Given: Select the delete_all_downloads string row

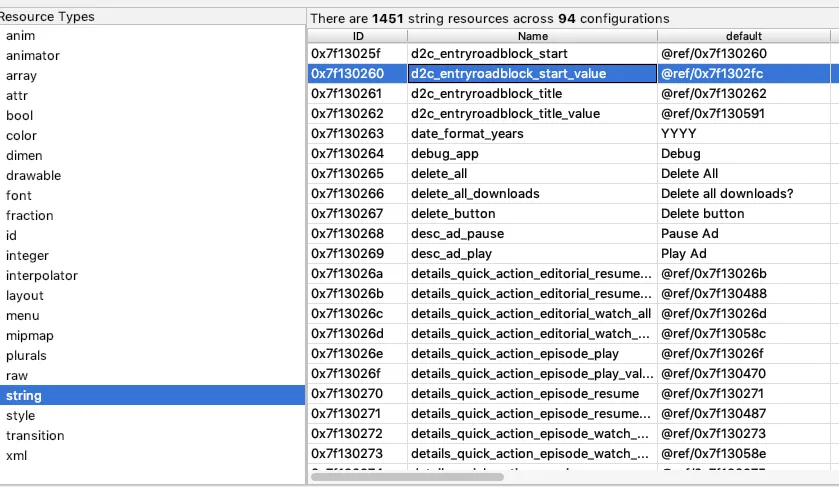Looking at the screenshot, I should tap(475, 194).
